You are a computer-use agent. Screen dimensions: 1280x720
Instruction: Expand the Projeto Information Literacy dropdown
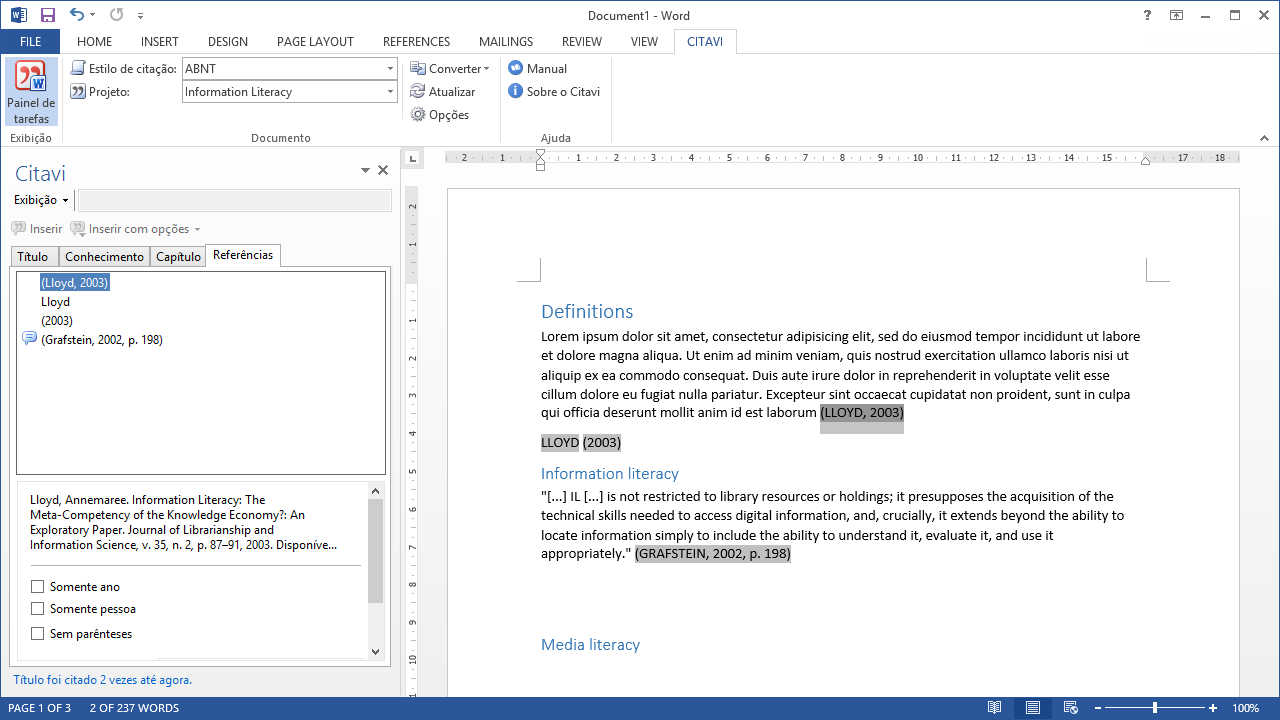(390, 92)
